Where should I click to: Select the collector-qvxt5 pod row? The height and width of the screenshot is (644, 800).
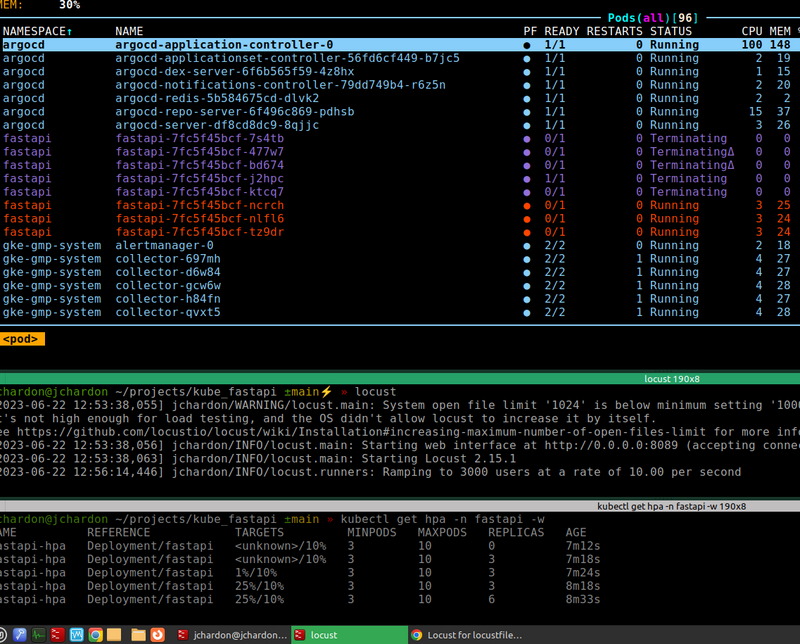coord(400,312)
